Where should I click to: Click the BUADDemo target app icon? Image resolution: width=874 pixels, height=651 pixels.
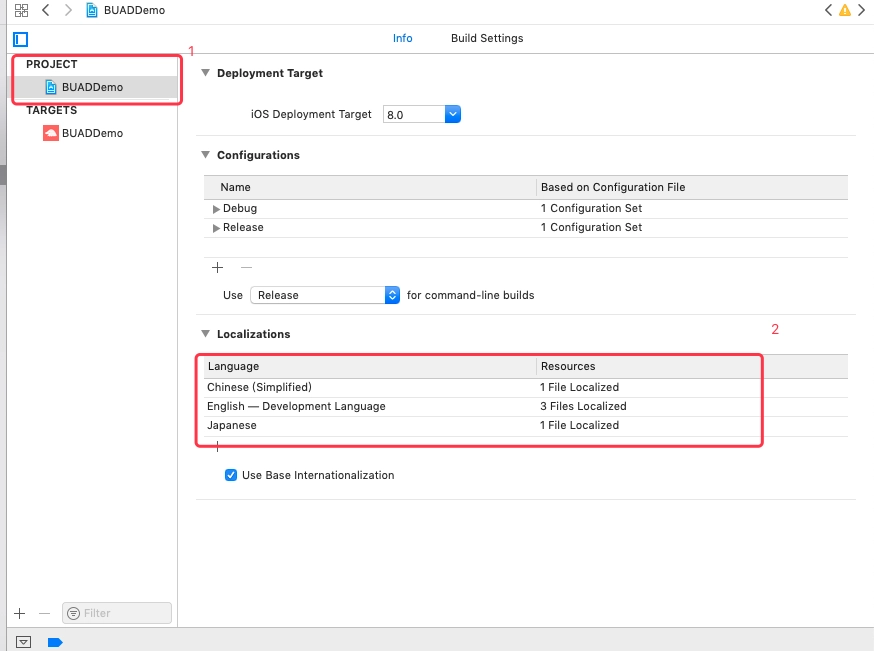pyautogui.click(x=51, y=133)
